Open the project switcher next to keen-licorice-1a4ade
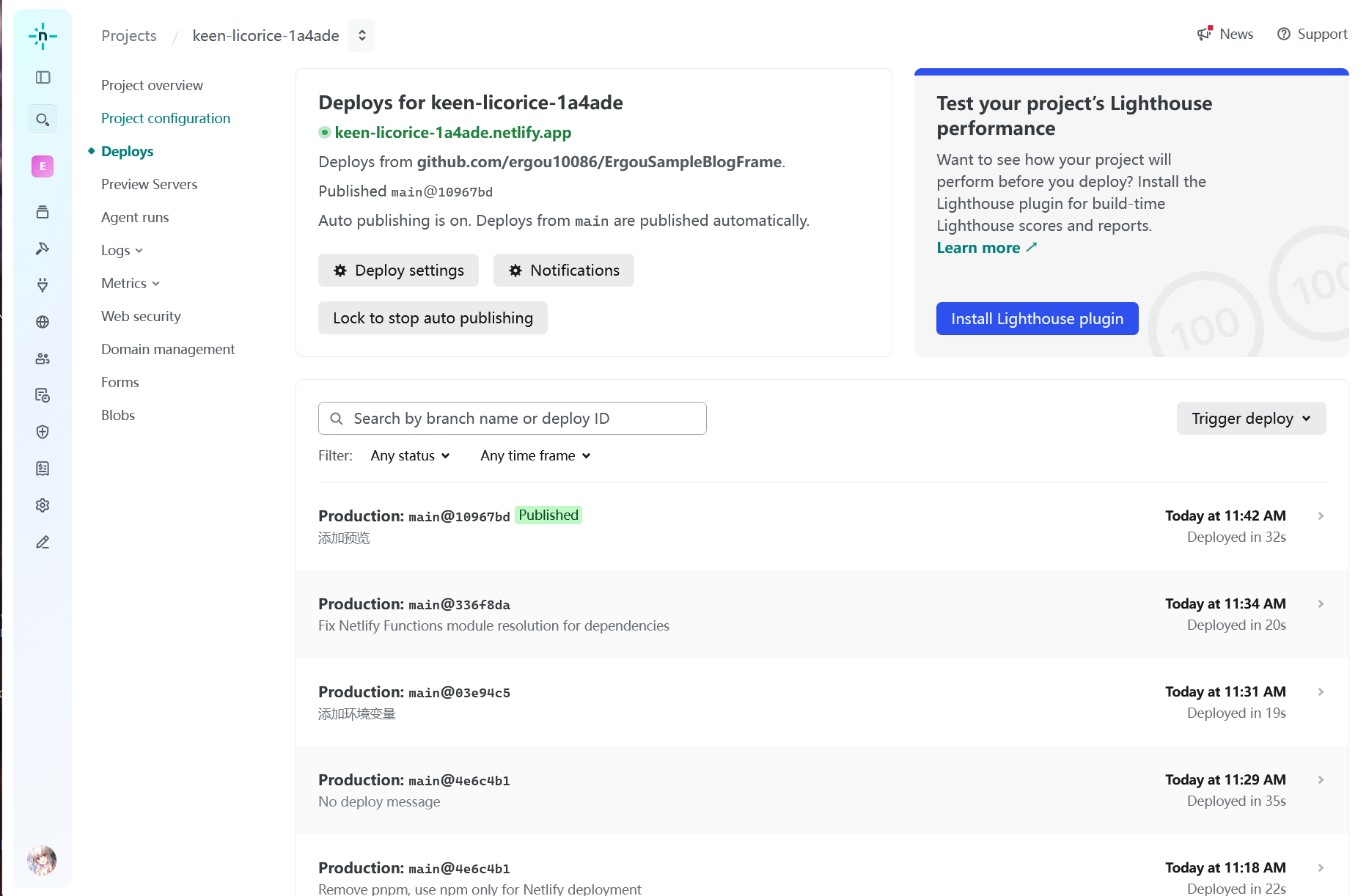This screenshot has width=1369, height=896. click(361, 35)
